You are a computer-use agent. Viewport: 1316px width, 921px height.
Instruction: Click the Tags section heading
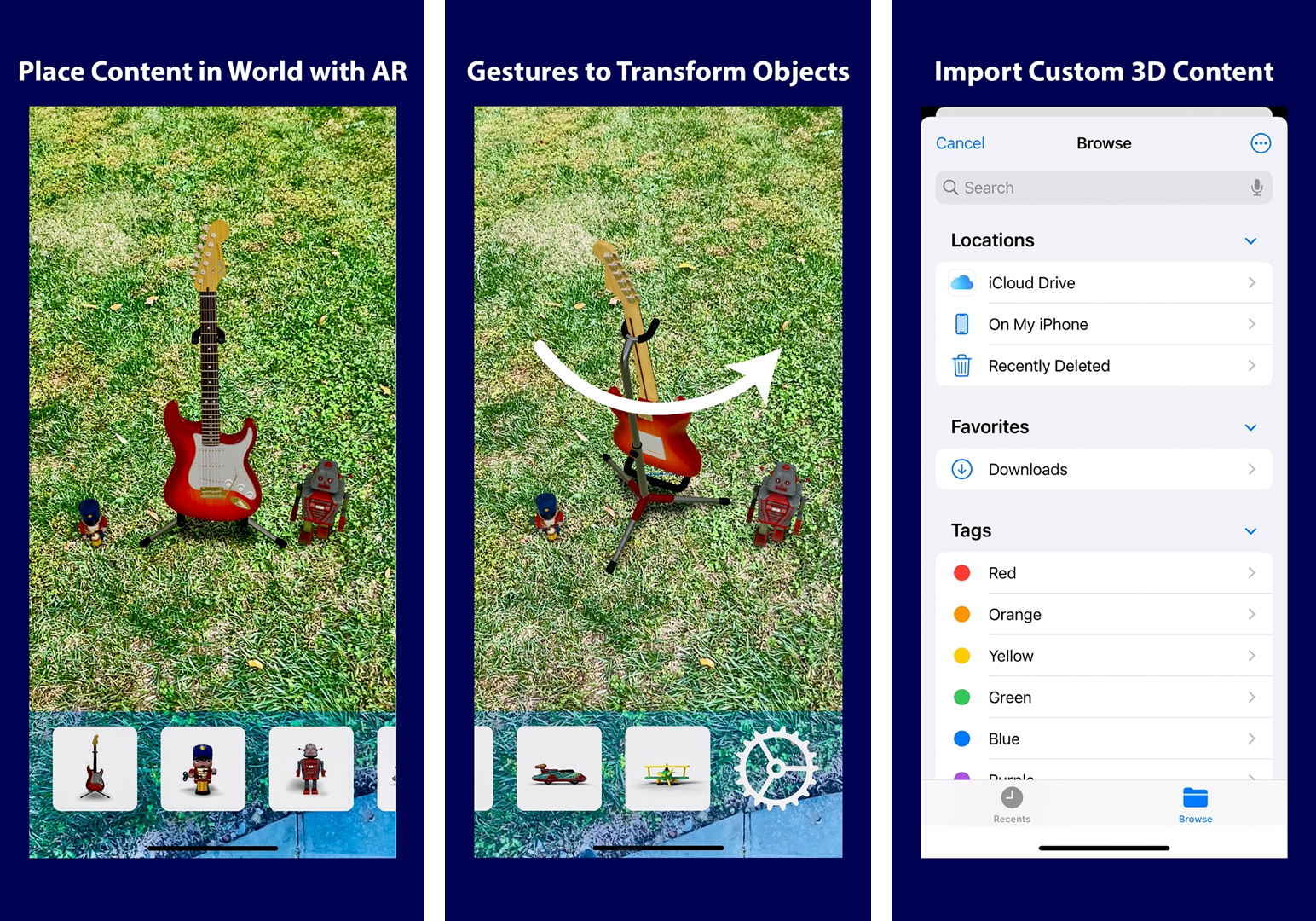[x=971, y=530]
